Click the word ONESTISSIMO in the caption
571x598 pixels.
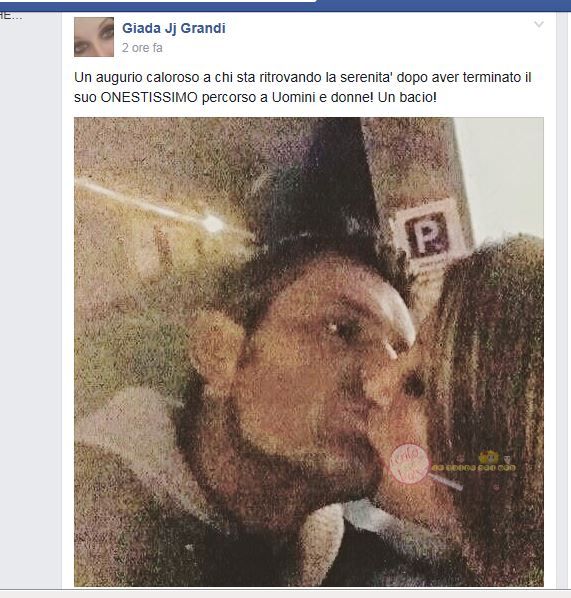[149, 98]
